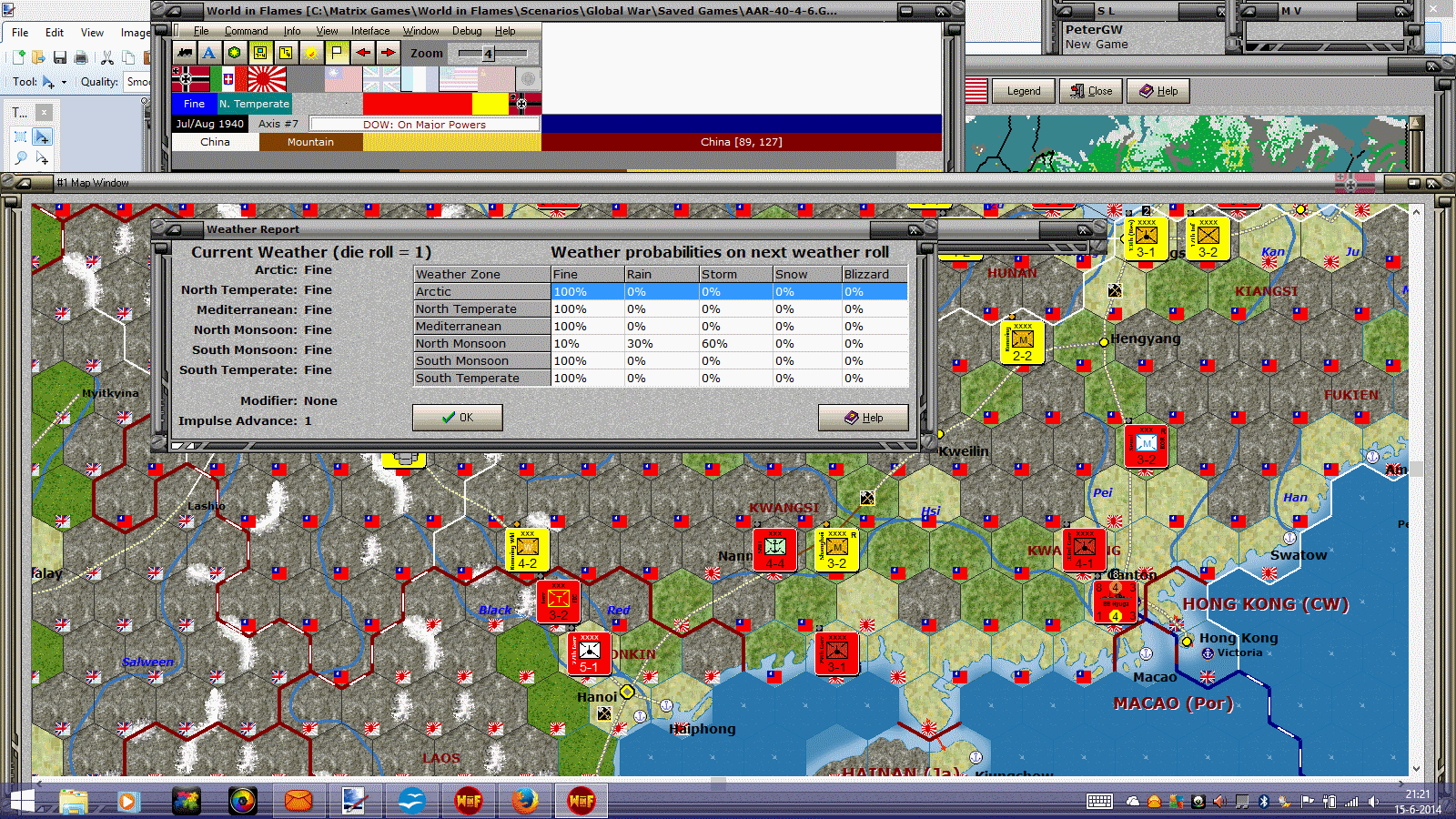This screenshot has width=1456, height=819.
Task: Open the sun weather icon in the toolbar
Action: click(x=311, y=53)
